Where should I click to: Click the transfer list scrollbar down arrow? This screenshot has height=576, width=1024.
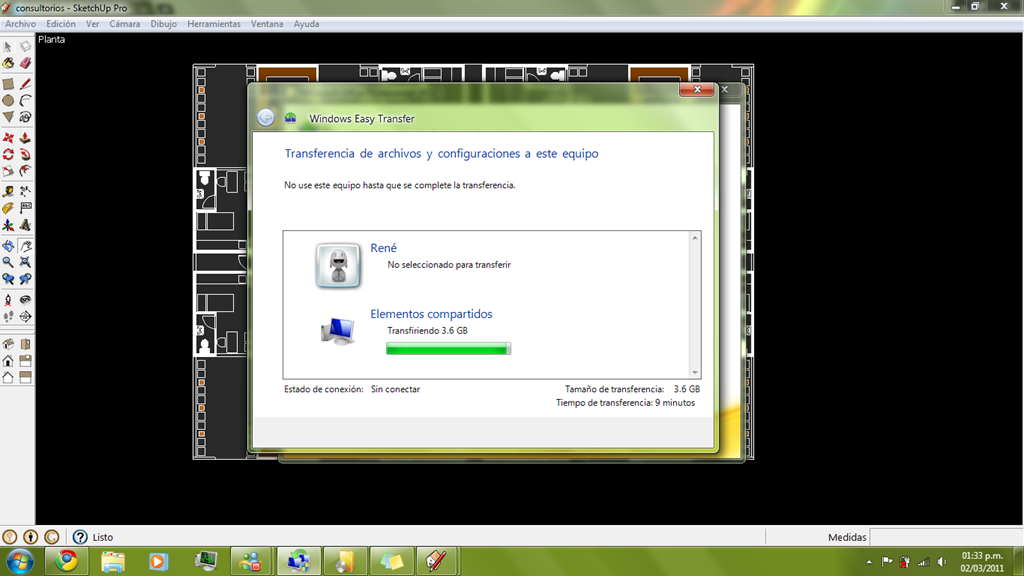point(695,372)
